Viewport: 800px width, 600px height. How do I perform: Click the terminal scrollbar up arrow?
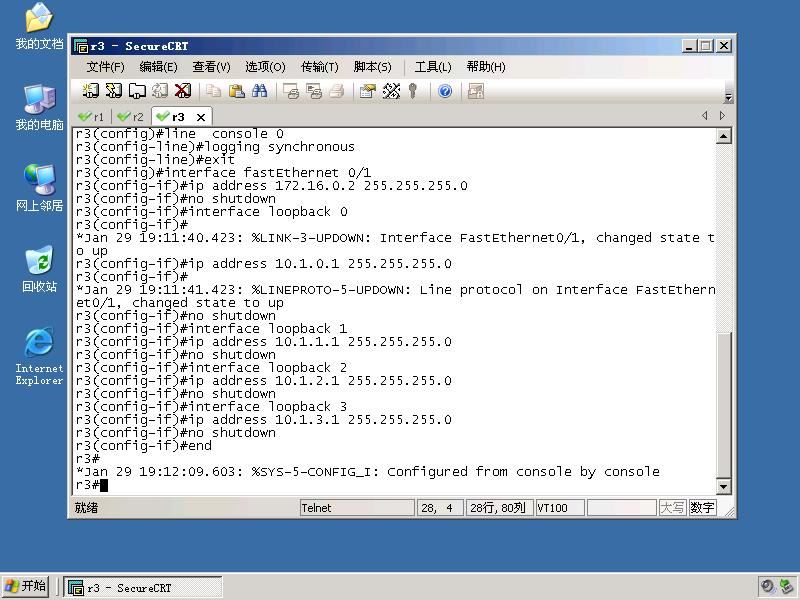pos(723,136)
